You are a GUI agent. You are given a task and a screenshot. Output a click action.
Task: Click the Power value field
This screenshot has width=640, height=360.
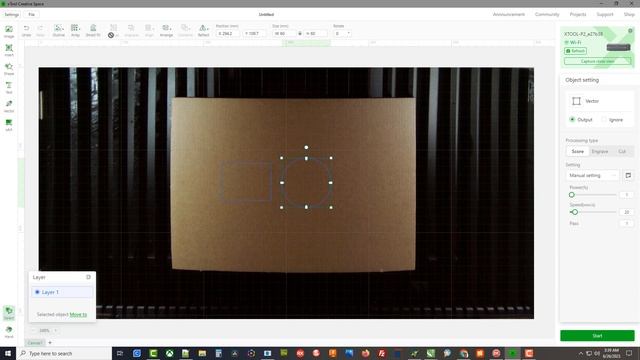pyautogui.click(x=626, y=195)
